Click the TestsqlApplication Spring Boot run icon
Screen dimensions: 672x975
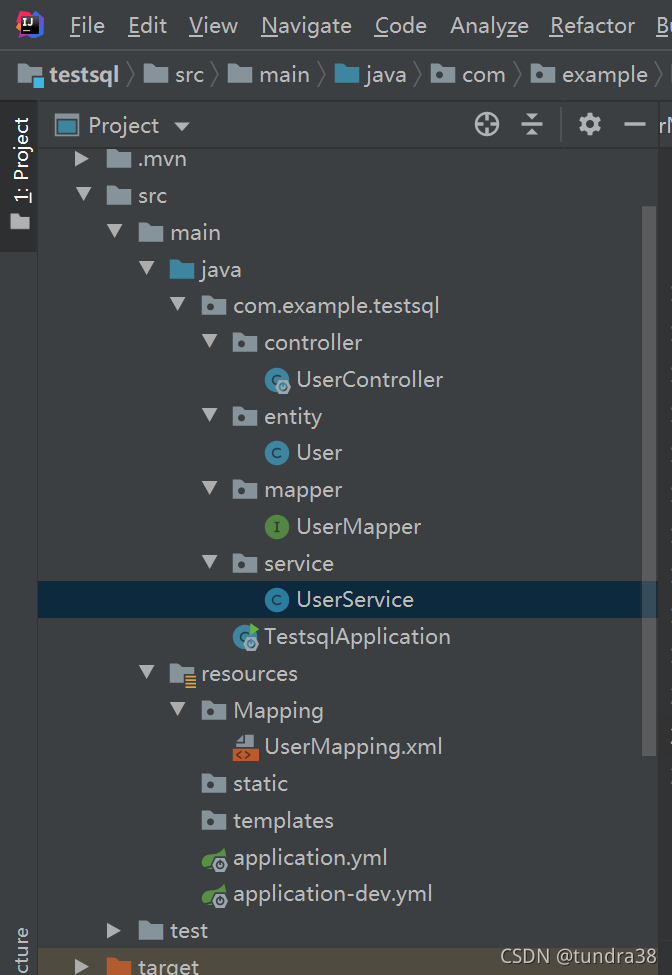coord(246,637)
